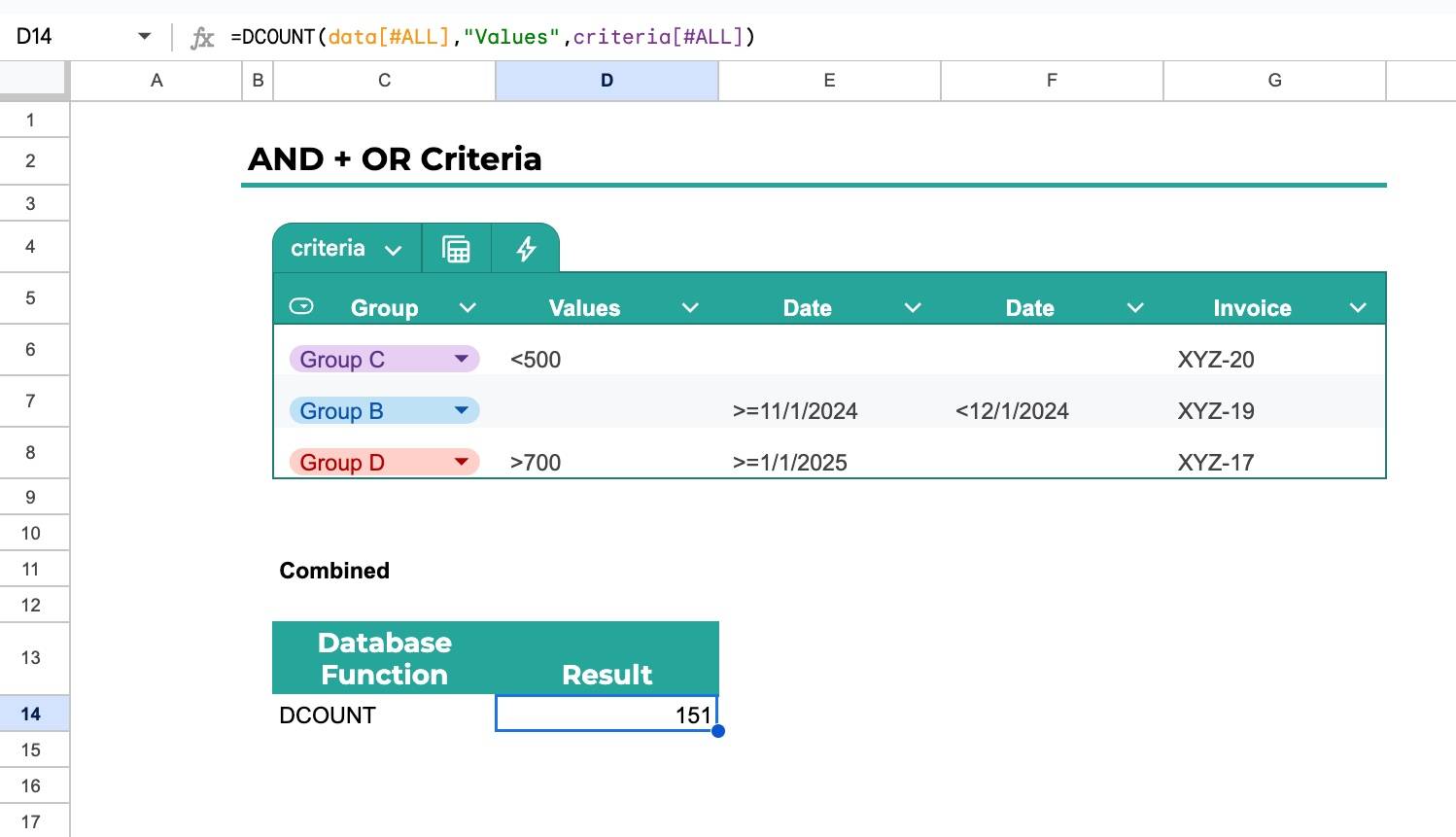
Task: Click the fill handle on cell D14
Action: pyautogui.click(x=718, y=731)
